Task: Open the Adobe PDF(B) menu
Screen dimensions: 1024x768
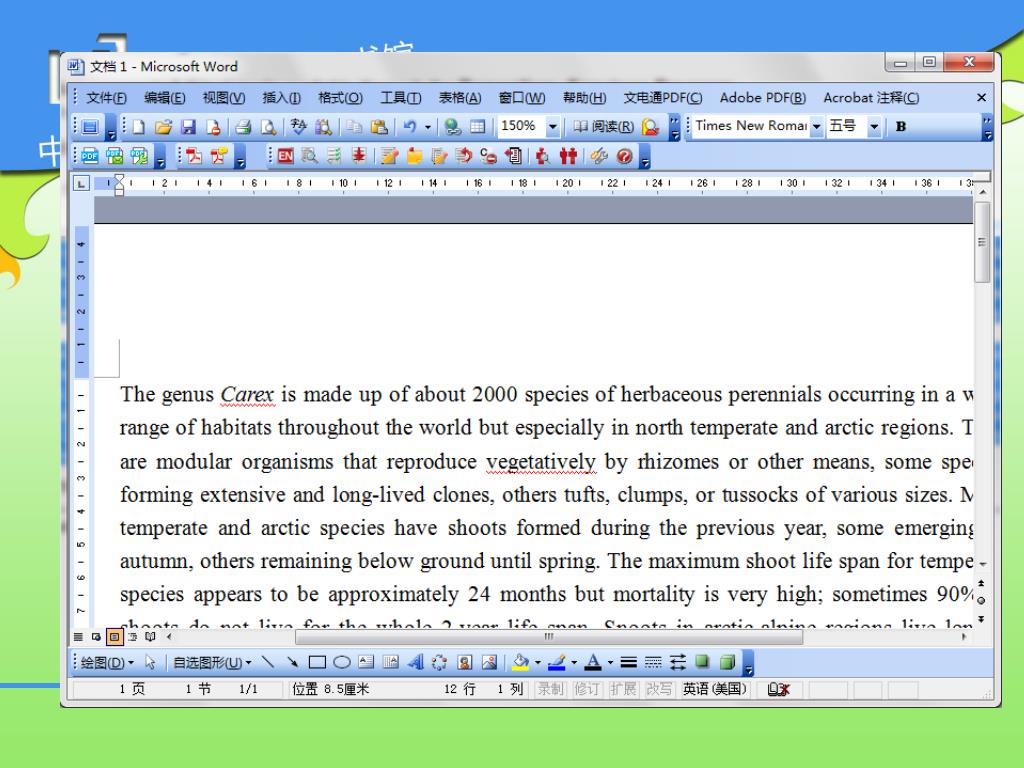Action: [x=763, y=98]
